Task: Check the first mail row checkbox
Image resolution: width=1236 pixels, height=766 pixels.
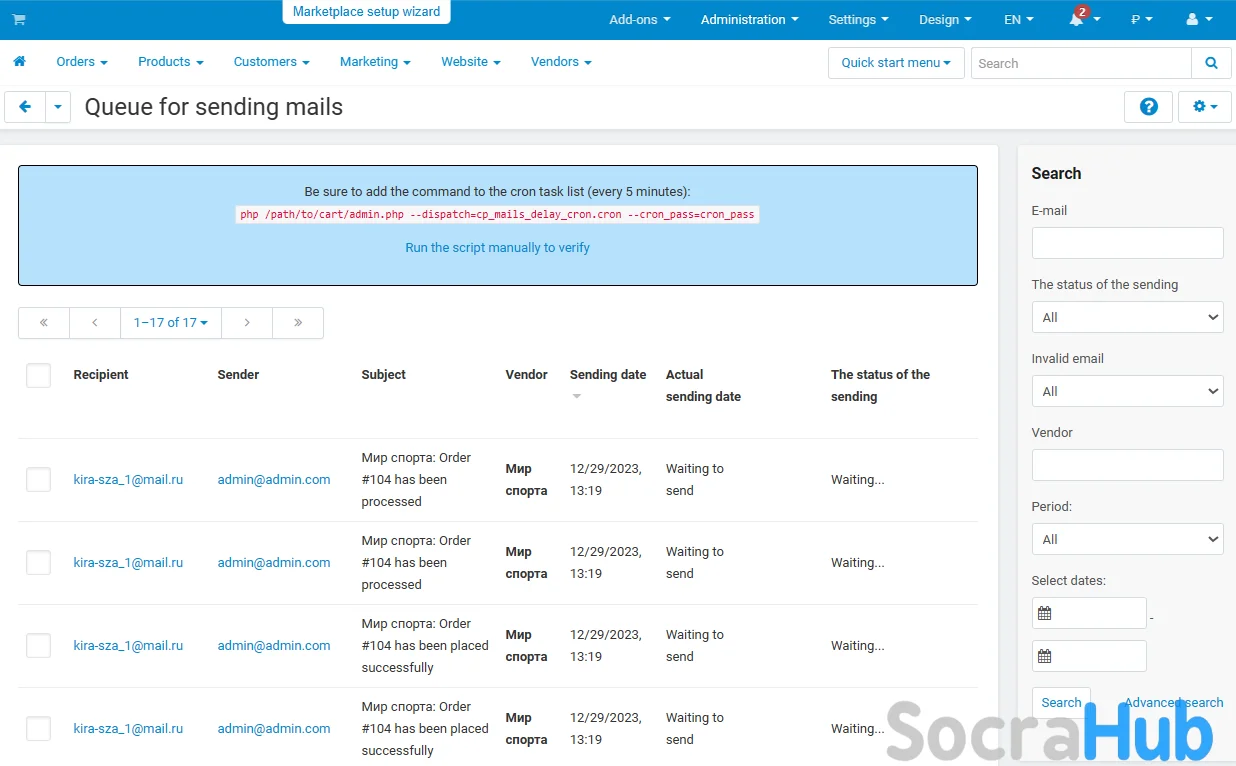Action: 38,480
